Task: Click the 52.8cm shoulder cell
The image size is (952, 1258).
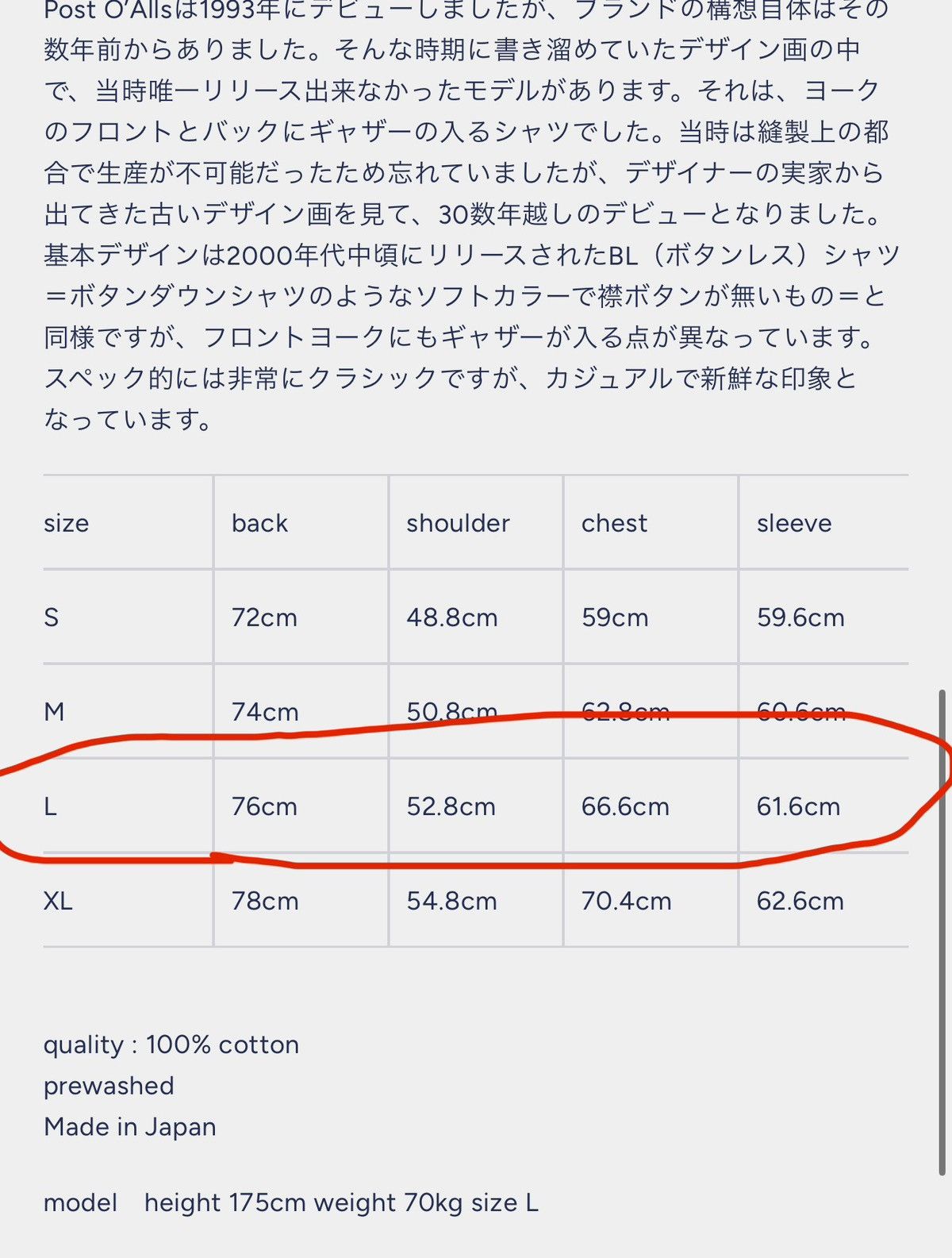Action: point(451,806)
